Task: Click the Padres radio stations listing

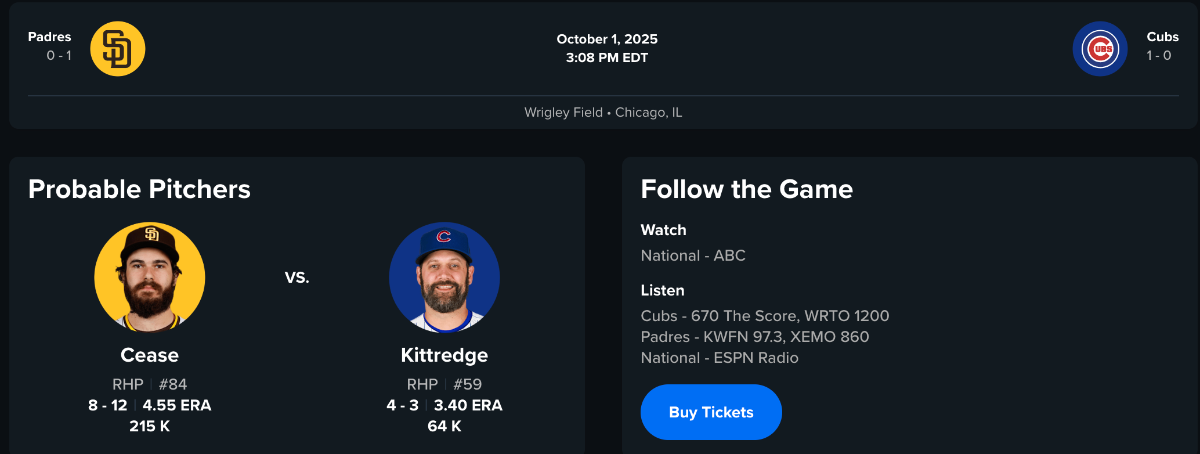Action: pos(755,337)
